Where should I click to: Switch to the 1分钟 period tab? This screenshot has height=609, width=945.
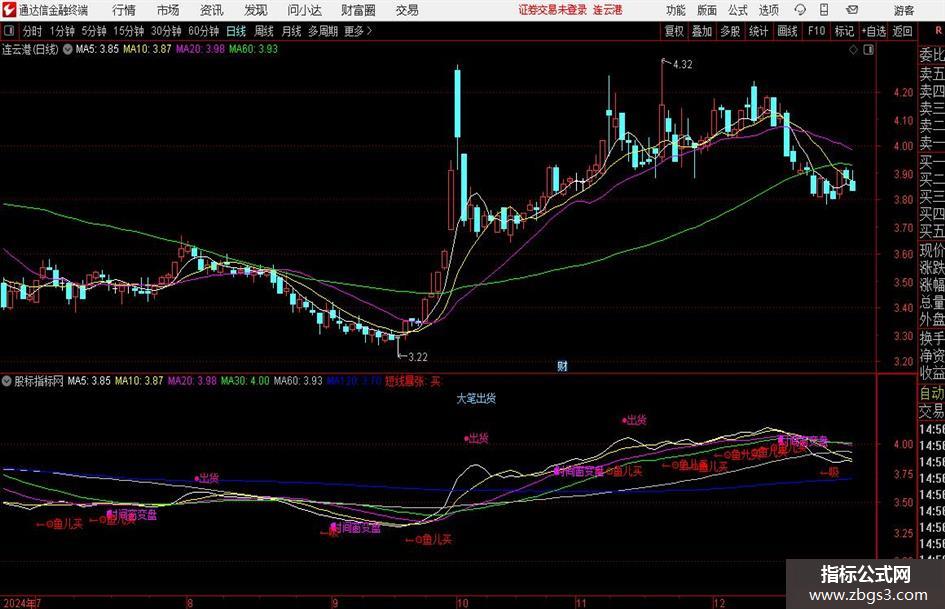[x=61, y=31]
